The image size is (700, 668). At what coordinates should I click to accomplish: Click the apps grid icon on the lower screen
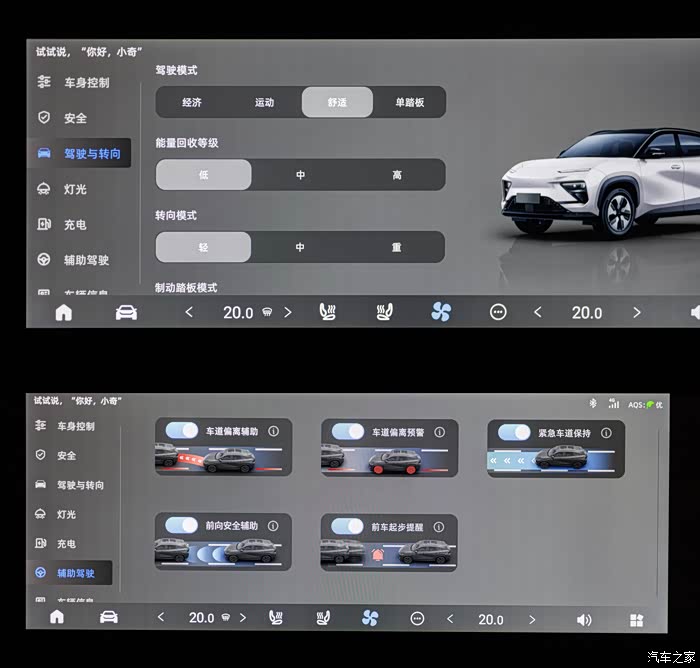click(x=636, y=619)
